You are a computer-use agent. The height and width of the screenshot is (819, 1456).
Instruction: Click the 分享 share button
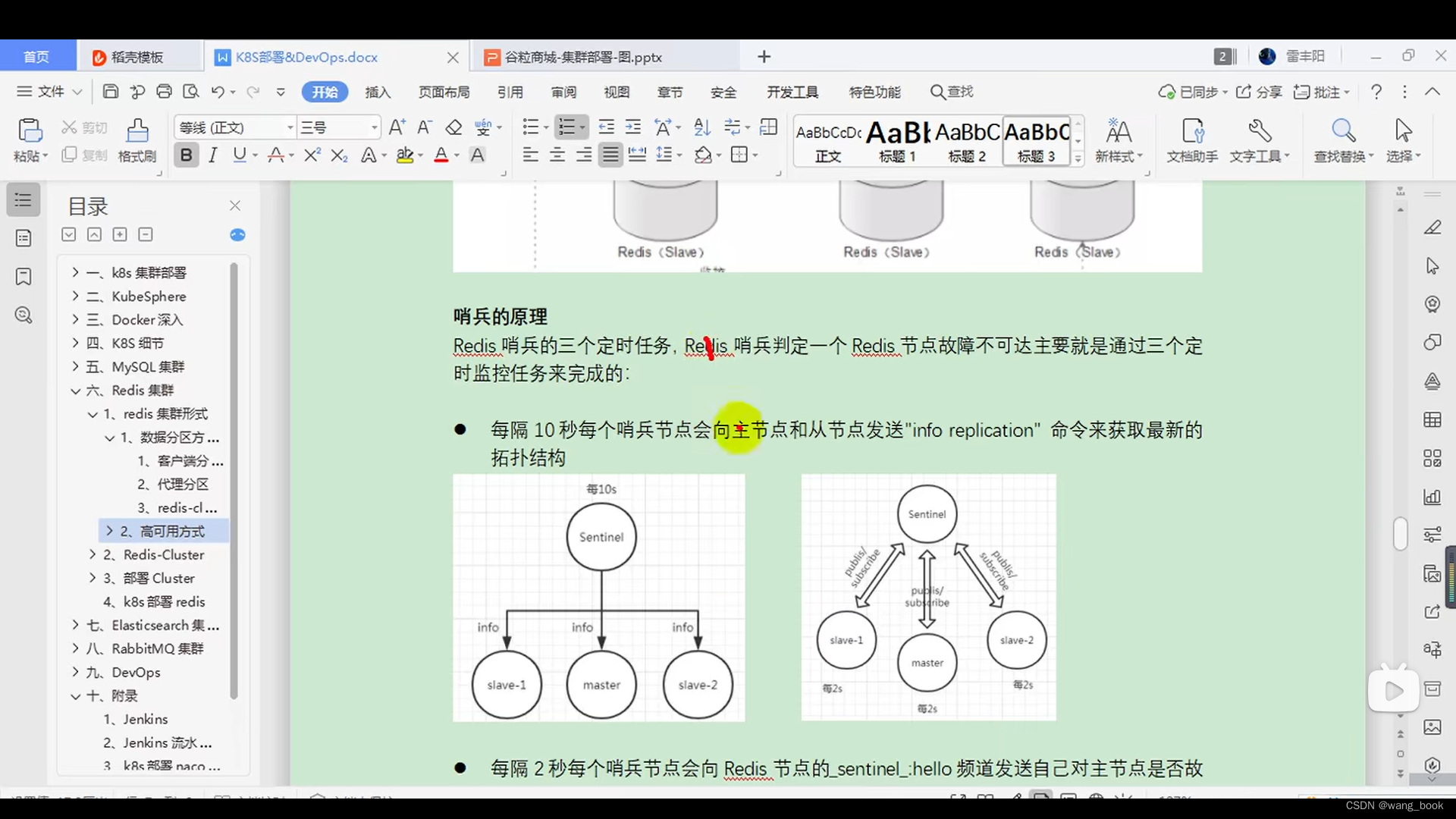pyautogui.click(x=1259, y=92)
